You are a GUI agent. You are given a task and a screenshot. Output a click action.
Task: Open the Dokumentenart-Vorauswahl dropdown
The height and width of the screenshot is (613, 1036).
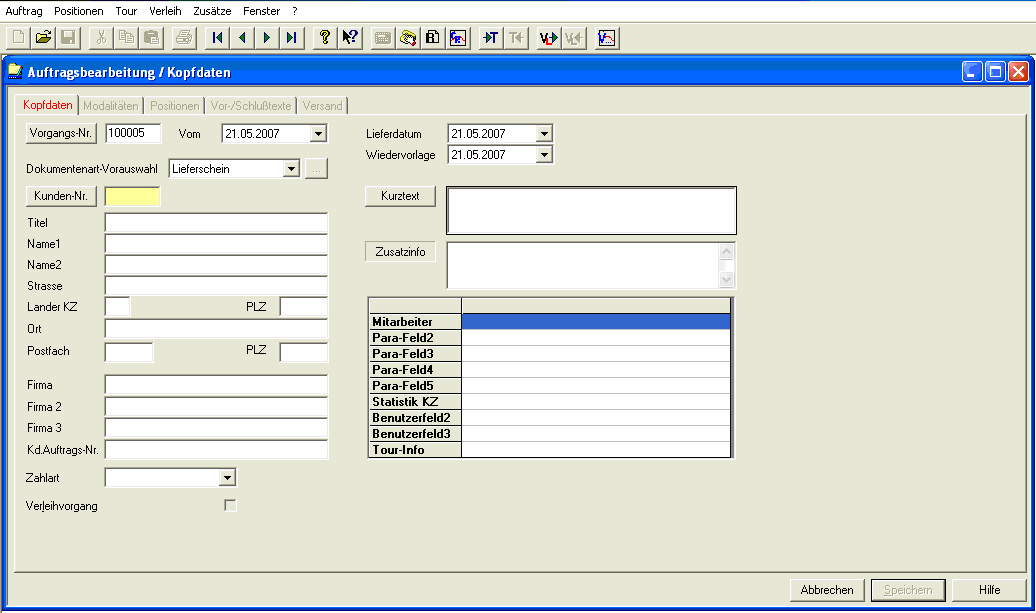pos(291,169)
